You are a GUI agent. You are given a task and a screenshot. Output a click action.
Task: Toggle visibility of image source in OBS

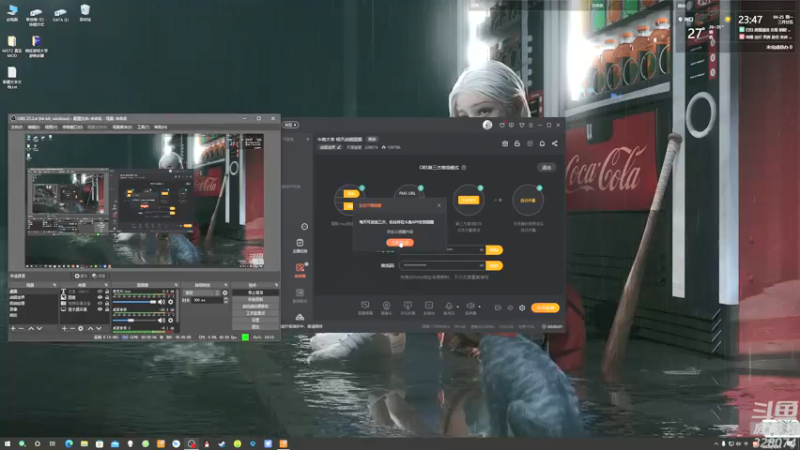pos(99,297)
